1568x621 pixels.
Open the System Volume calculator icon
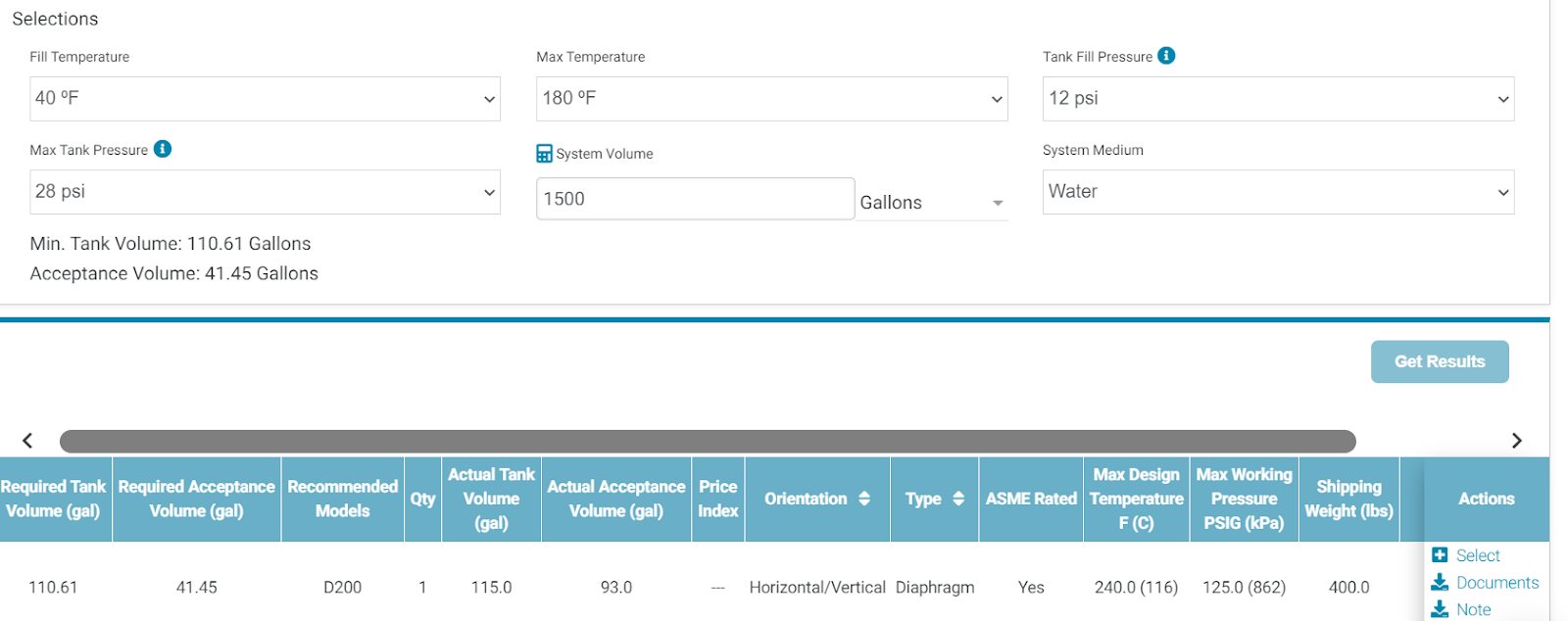544,154
